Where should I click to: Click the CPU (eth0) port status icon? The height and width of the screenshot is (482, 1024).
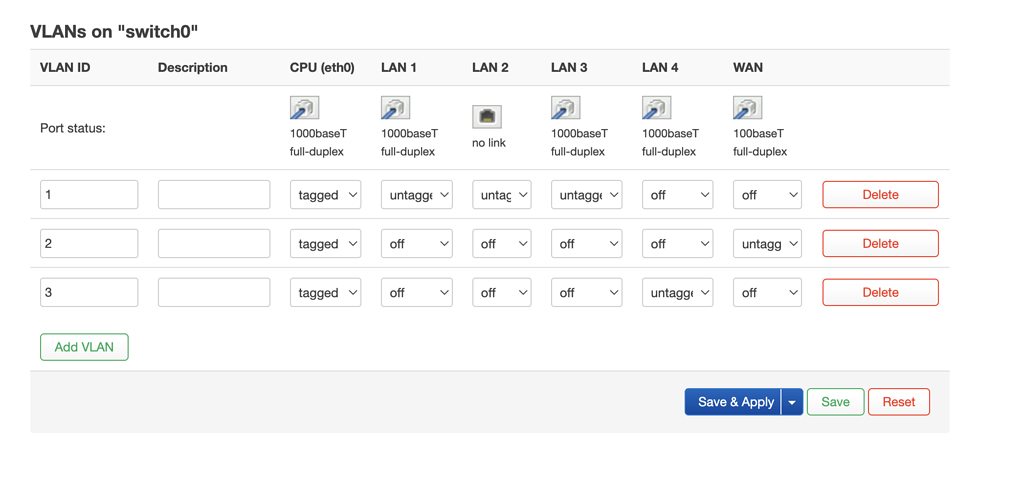pyautogui.click(x=304, y=108)
